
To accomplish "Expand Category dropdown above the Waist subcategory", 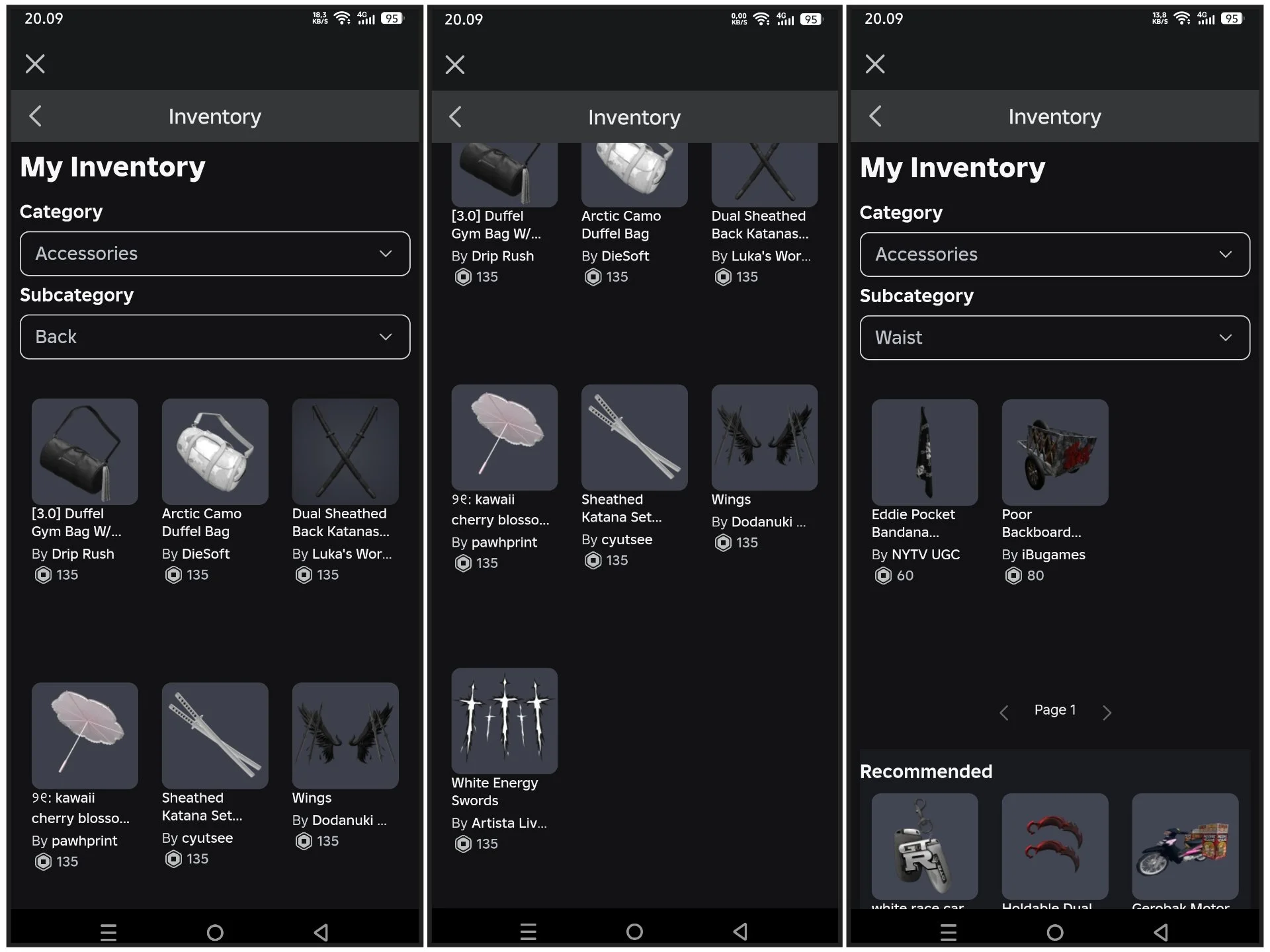I will click(1054, 255).
